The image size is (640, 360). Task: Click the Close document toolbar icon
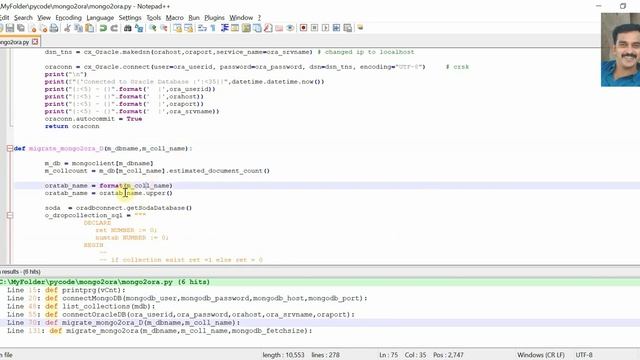[33, 28]
